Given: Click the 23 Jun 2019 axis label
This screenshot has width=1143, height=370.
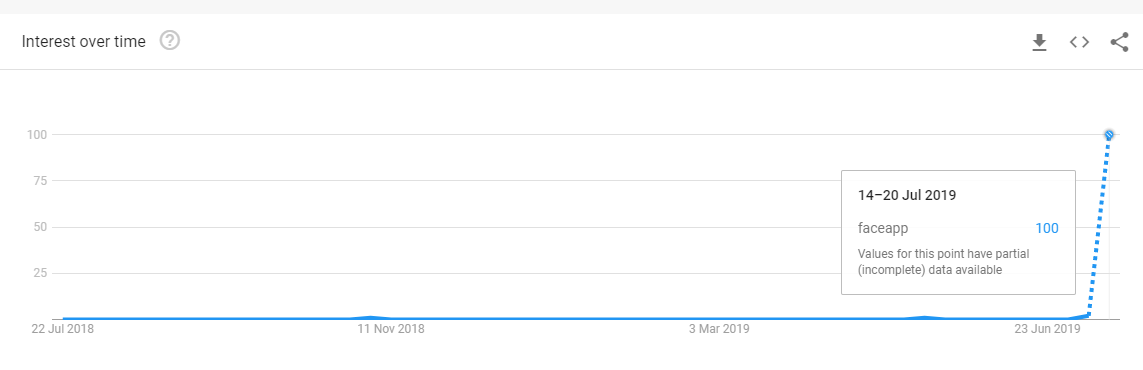Looking at the screenshot, I should click(x=1048, y=328).
